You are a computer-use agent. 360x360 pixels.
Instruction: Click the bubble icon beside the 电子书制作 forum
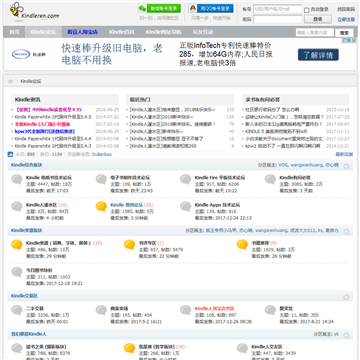[x=101, y=179]
